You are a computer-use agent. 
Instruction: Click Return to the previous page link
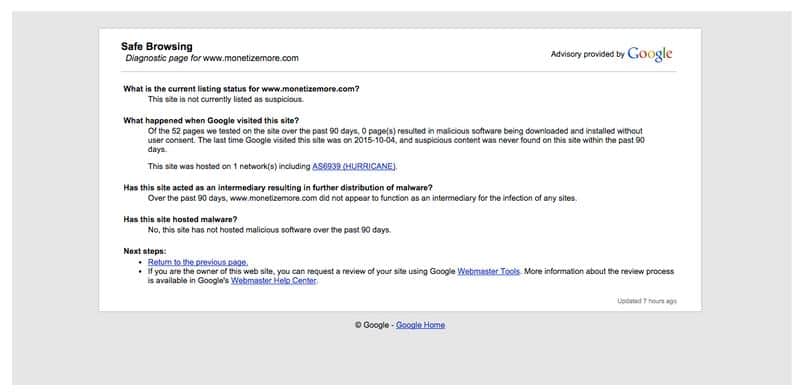click(198, 262)
